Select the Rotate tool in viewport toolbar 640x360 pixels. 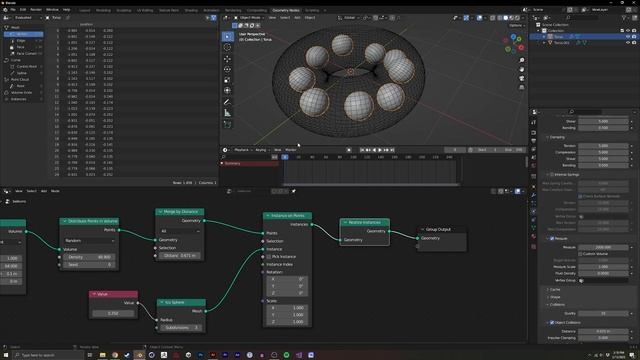coord(227,69)
